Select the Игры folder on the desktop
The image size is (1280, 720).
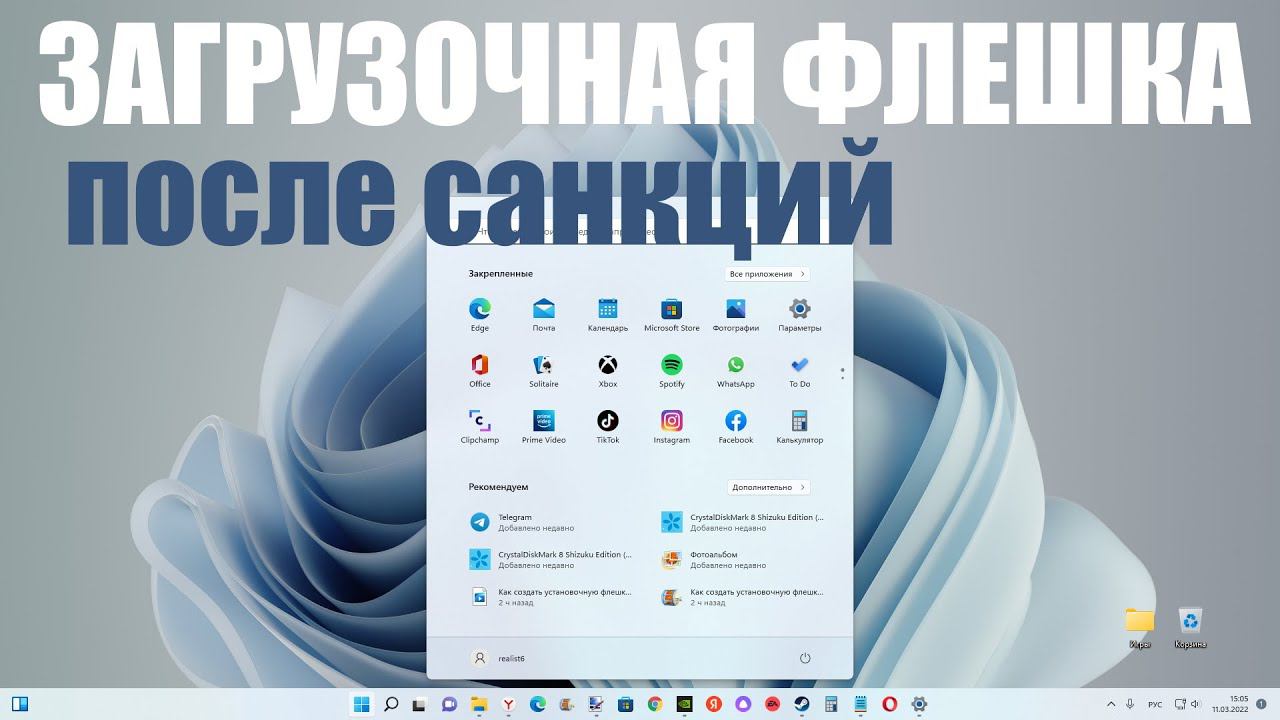tap(1140, 628)
